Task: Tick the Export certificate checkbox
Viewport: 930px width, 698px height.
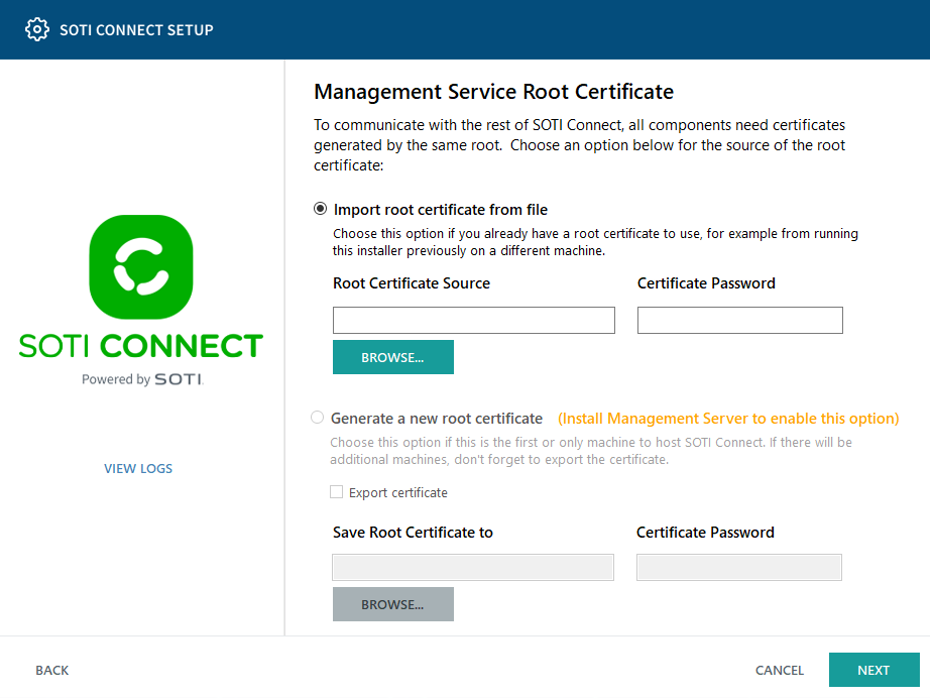Action: [336, 492]
